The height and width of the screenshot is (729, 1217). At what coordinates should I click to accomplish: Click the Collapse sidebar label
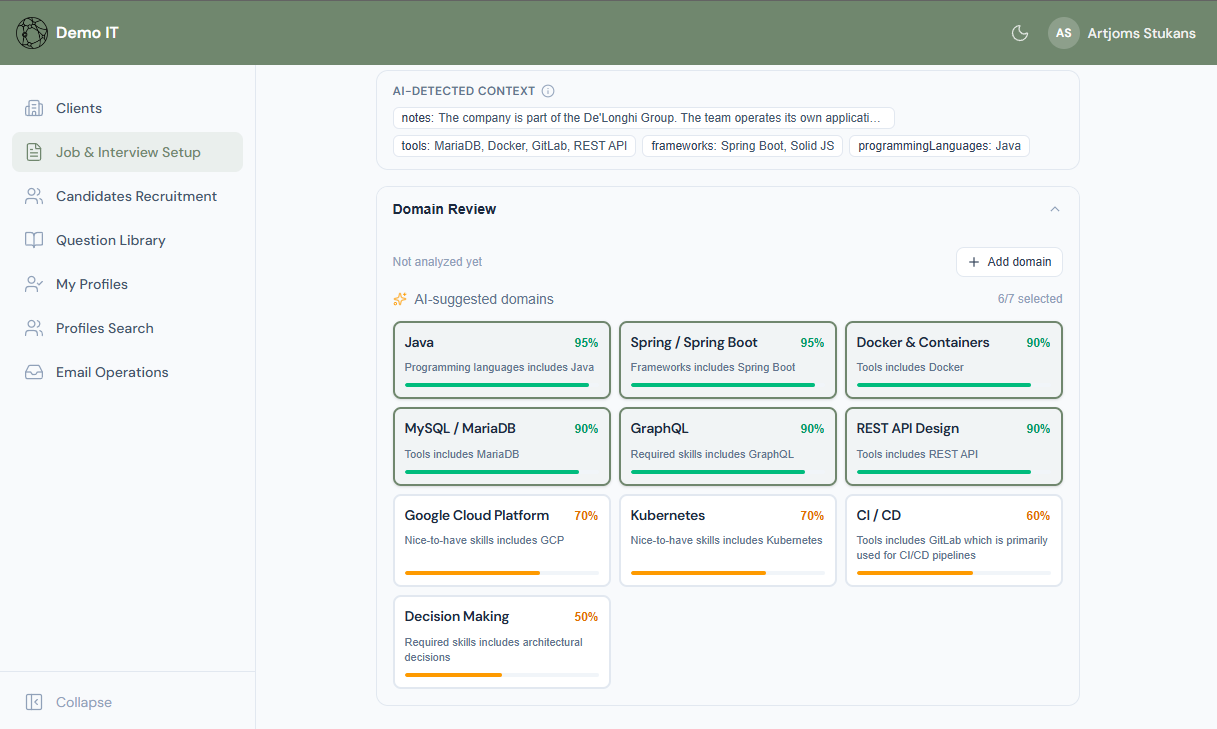pyautogui.click(x=84, y=702)
